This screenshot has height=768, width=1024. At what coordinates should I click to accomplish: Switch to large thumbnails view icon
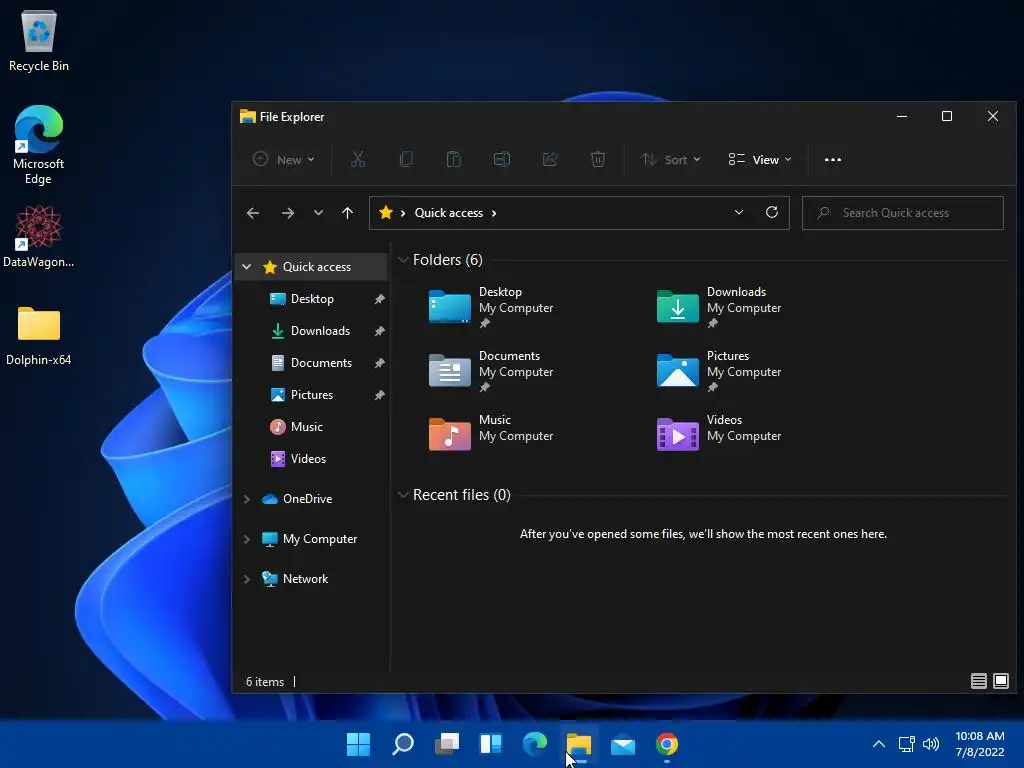pos(1000,681)
